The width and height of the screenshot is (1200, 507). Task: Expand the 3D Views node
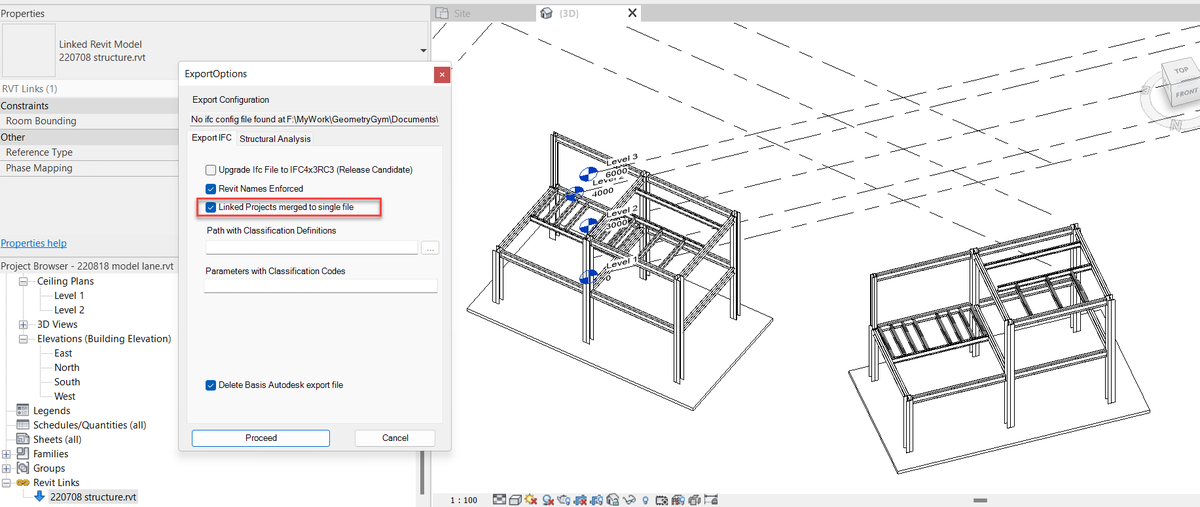(24, 325)
